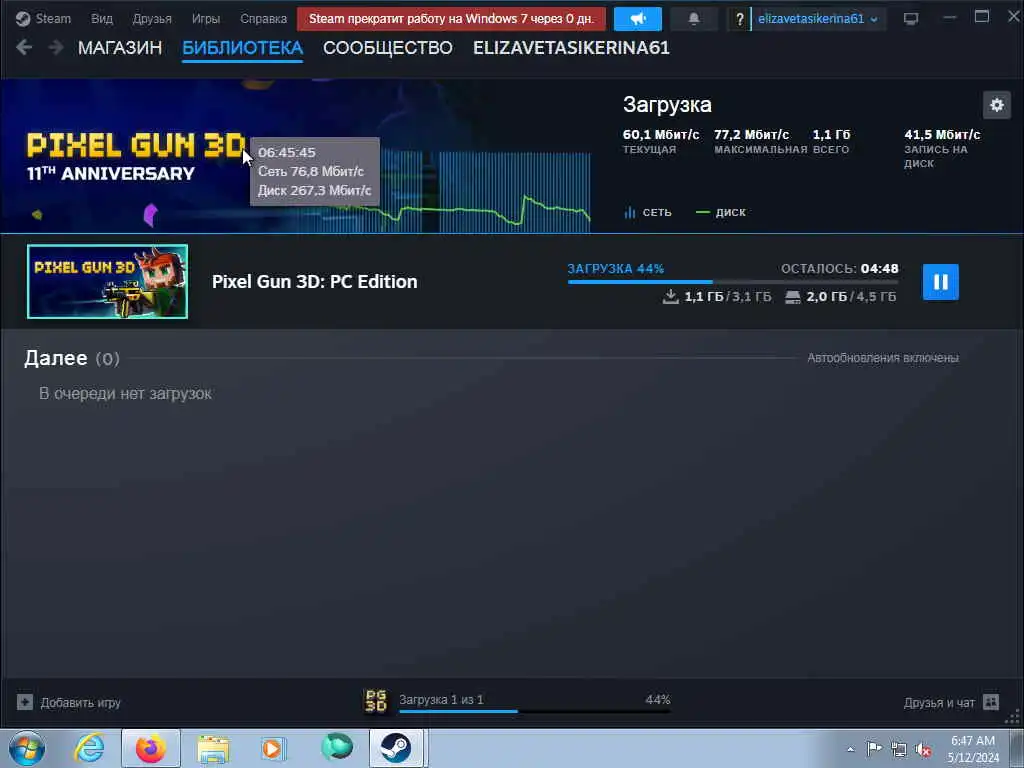The width and height of the screenshot is (1024, 768).
Task: Click the Steam taskbar icon
Action: 396,748
